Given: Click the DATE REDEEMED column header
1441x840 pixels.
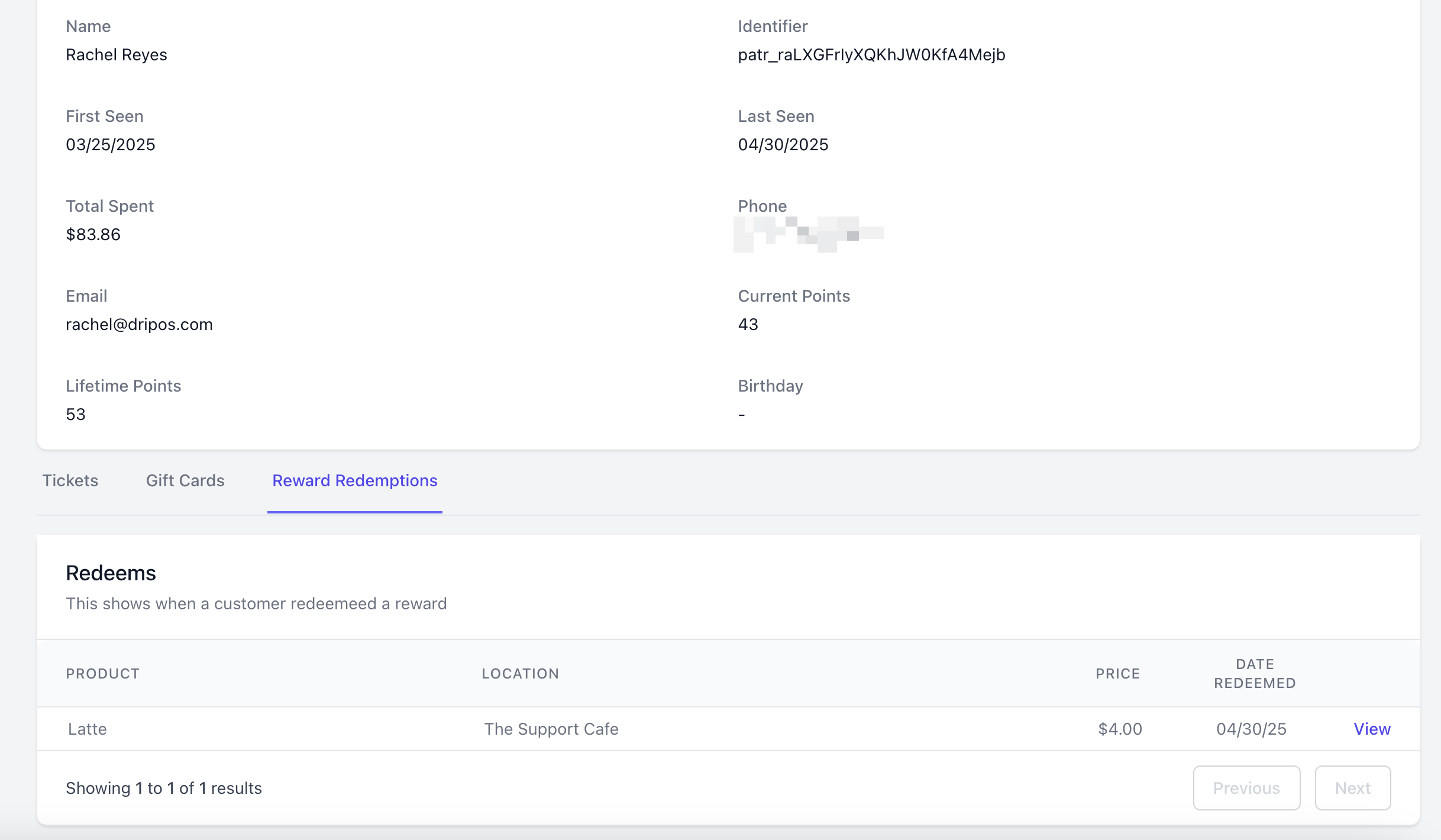Looking at the screenshot, I should (1255, 673).
